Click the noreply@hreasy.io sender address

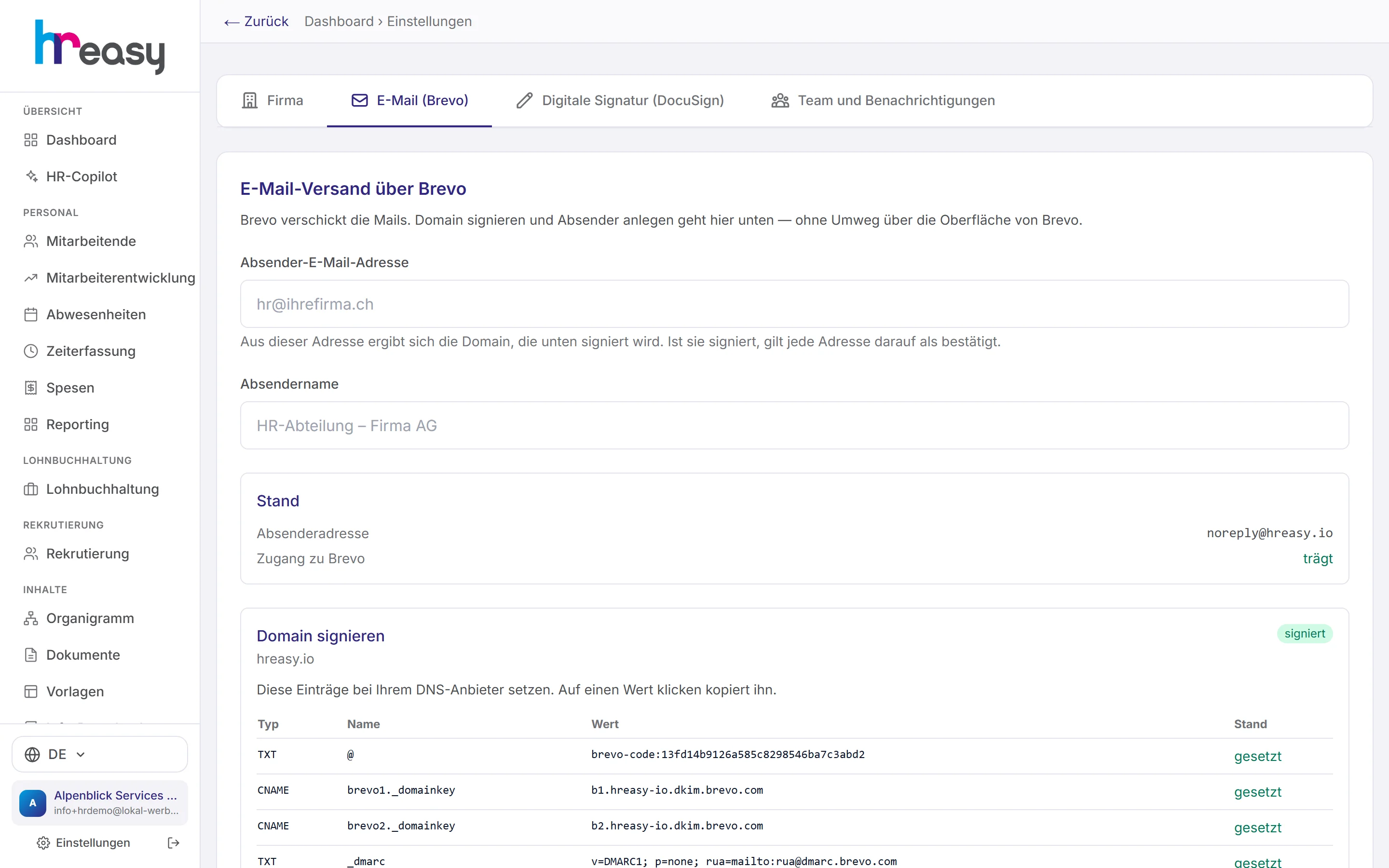(x=1269, y=533)
